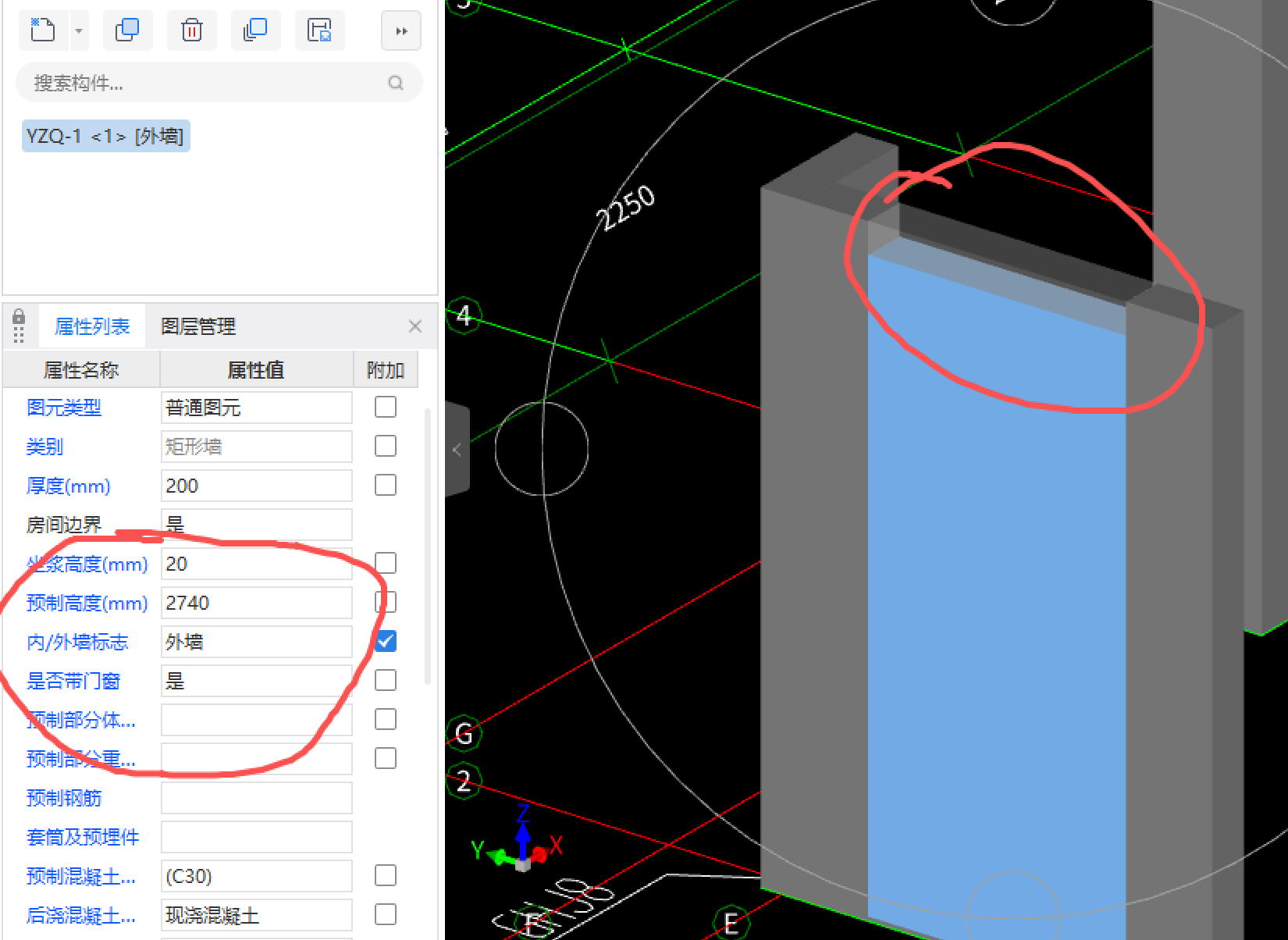Toggle the 预制部分体 附加 checkbox

point(386,719)
